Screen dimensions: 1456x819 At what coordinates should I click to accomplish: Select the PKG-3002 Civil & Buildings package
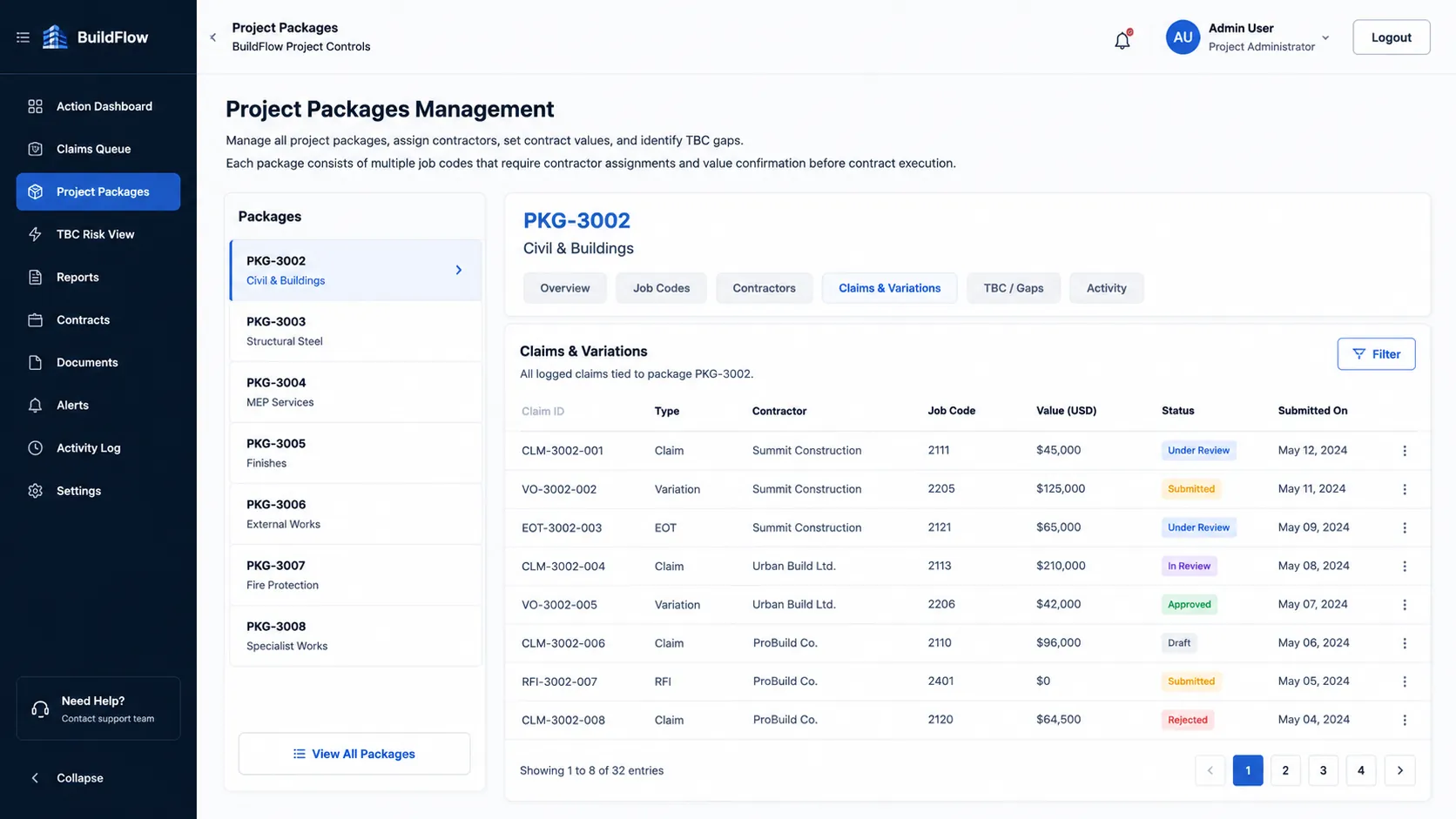(x=355, y=270)
